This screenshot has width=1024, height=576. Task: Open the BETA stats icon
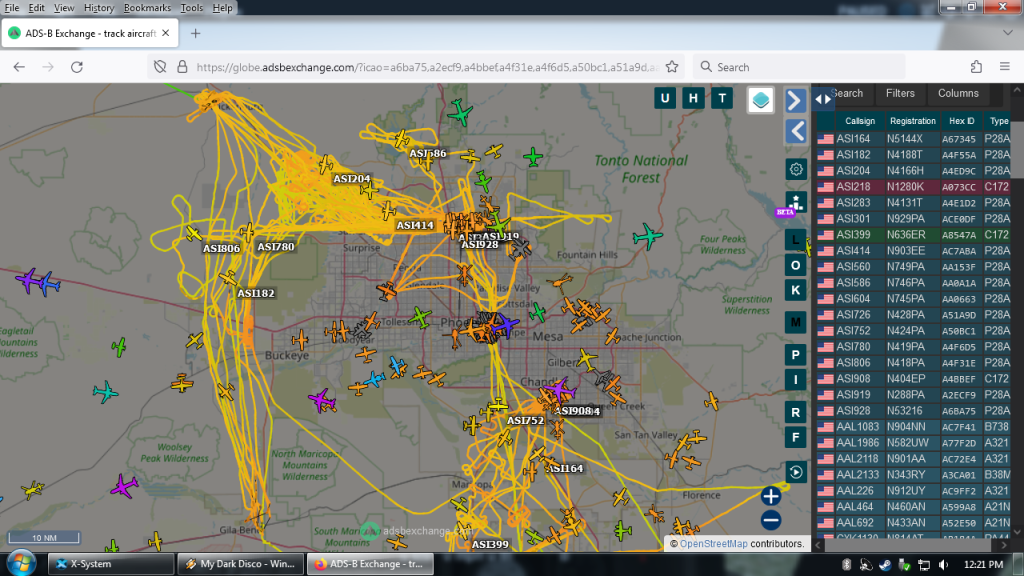795,203
